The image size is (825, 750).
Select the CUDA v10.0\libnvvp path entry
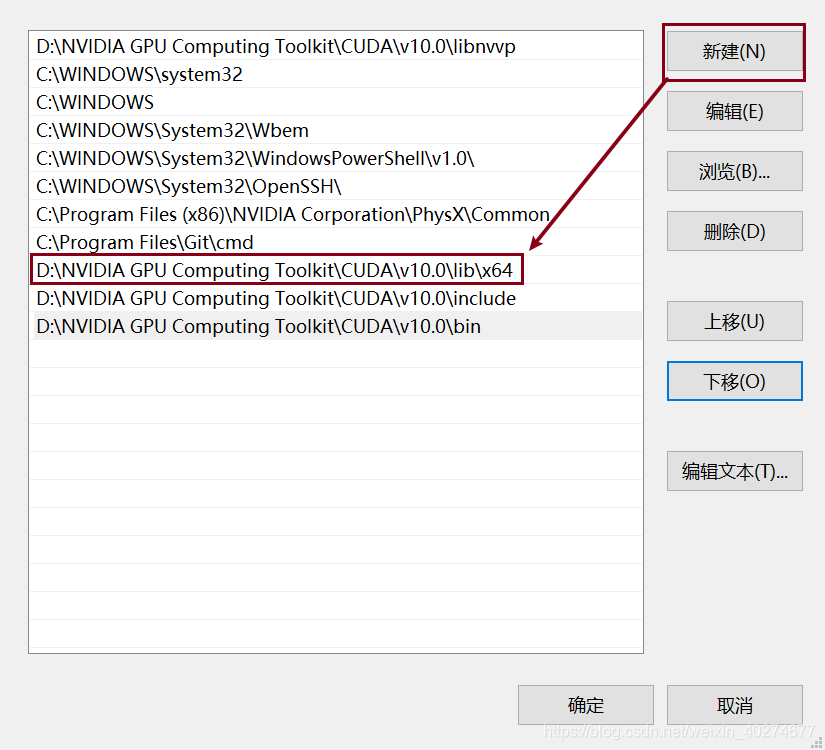336,46
